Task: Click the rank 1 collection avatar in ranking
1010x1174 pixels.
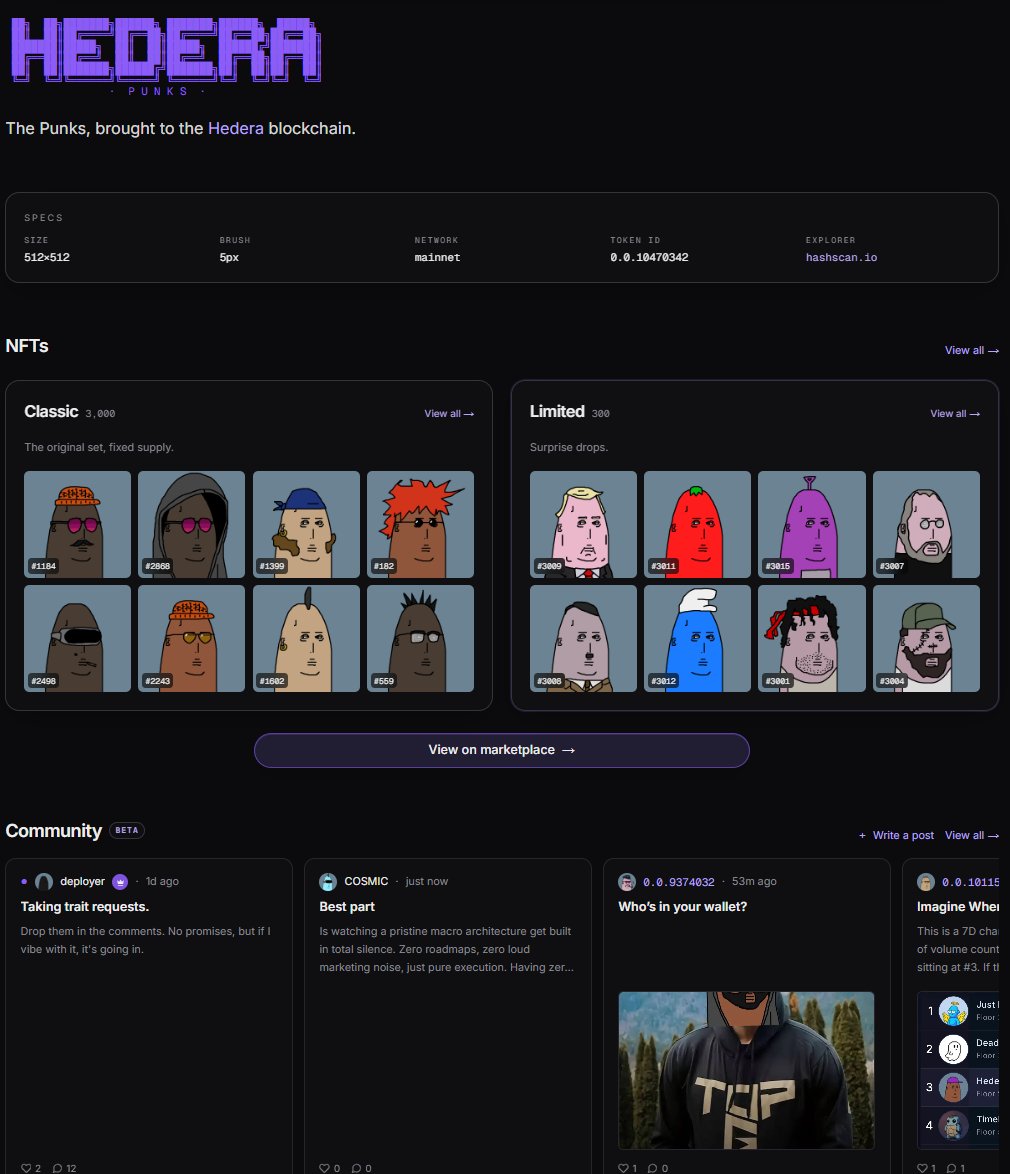Action: point(953,1011)
